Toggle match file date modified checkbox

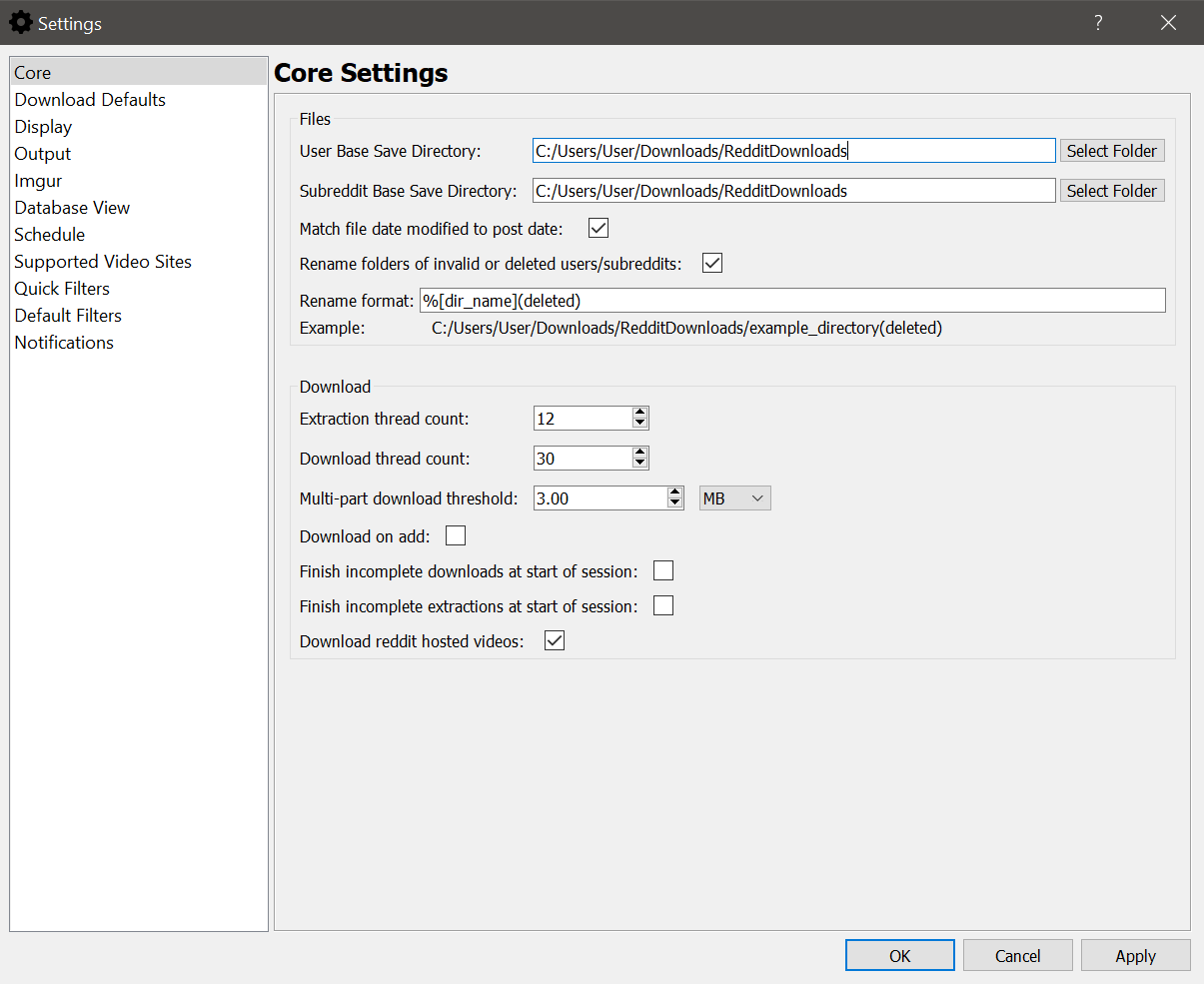coord(599,229)
